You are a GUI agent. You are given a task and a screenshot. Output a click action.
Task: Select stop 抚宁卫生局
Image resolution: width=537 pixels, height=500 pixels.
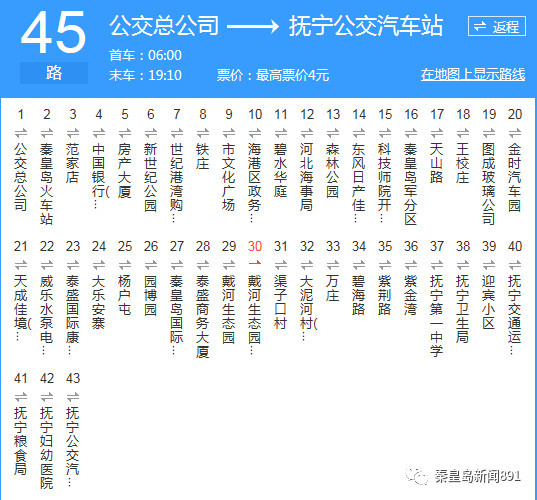tap(463, 309)
